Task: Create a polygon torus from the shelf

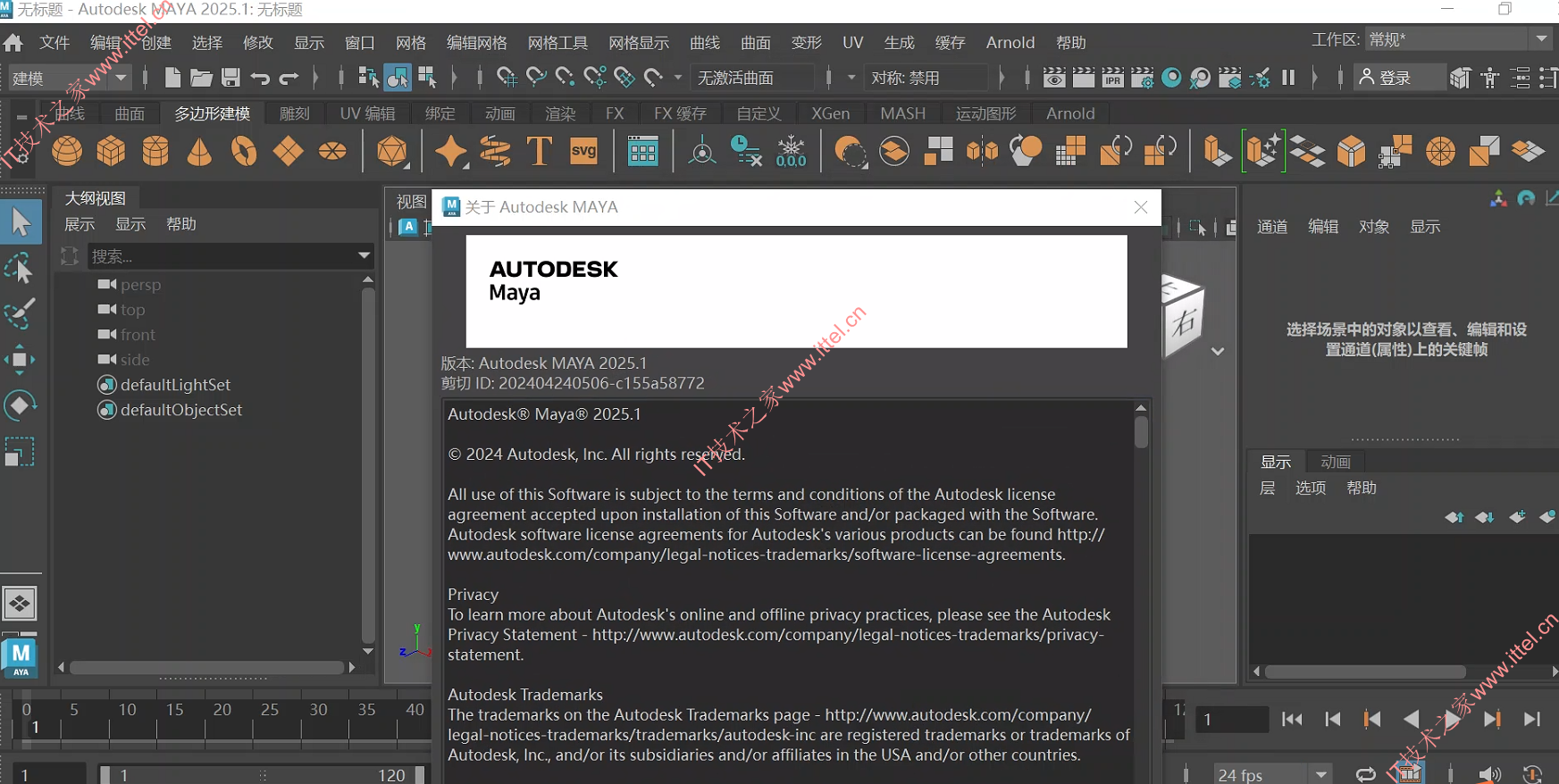Action: [243, 151]
